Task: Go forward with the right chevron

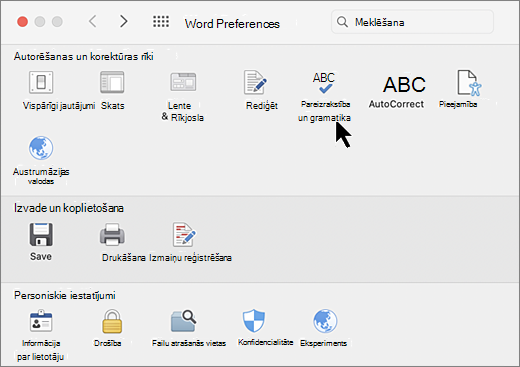Action: pos(124,22)
